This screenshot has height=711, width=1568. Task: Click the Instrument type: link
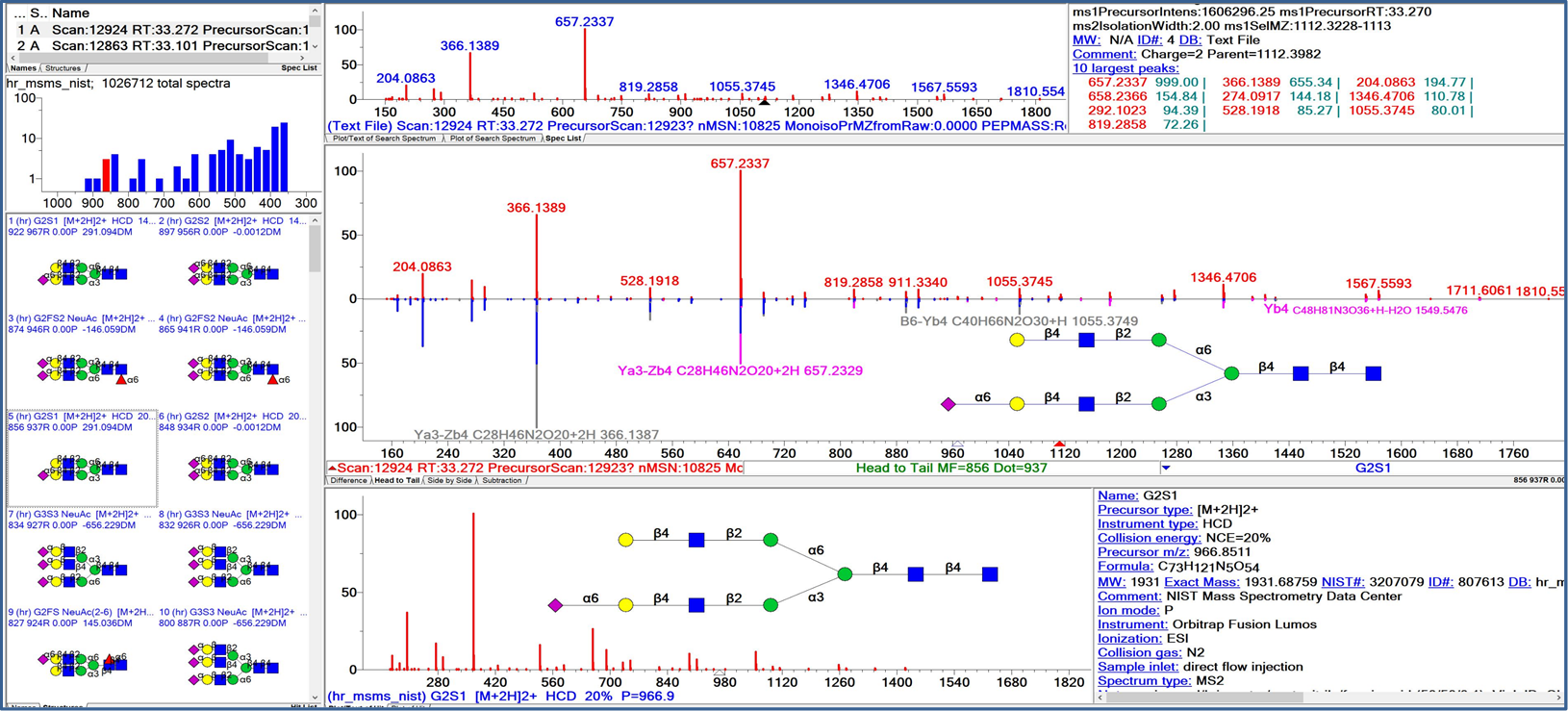1148,523
